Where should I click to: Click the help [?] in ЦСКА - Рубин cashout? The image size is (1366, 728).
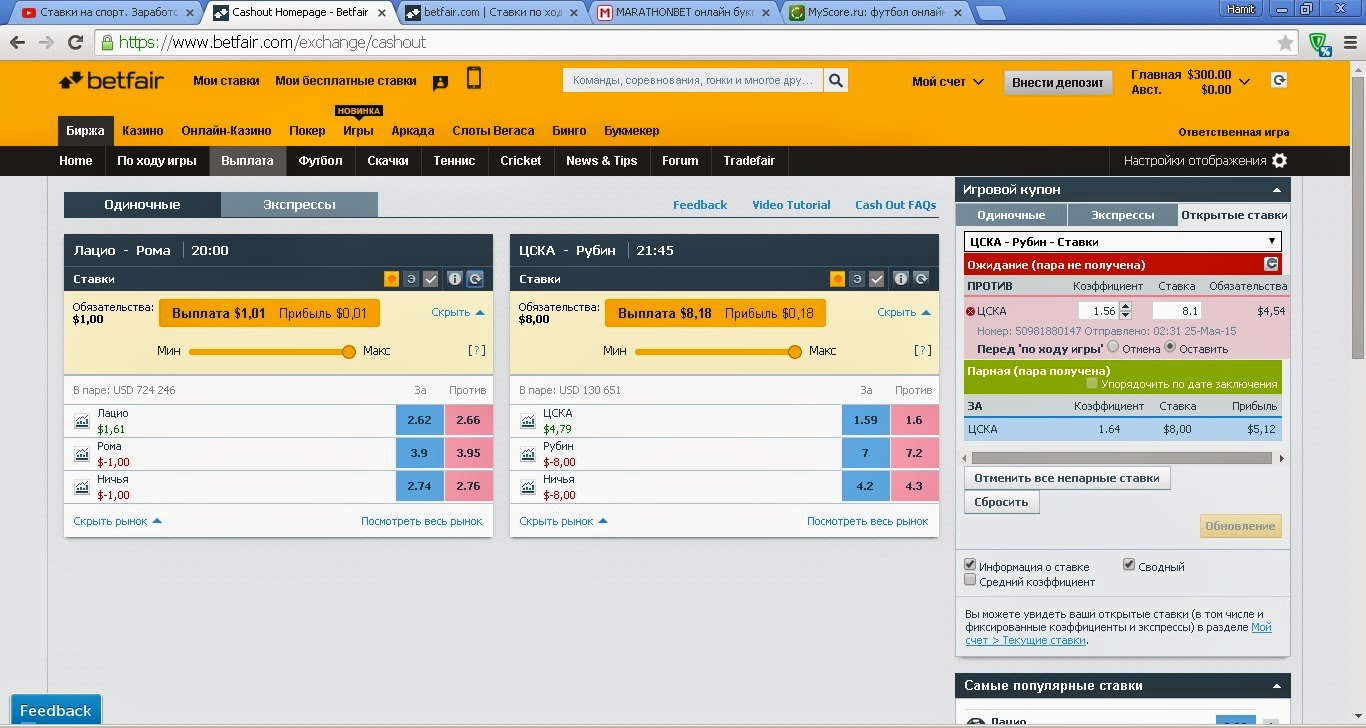pyautogui.click(x=922, y=351)
